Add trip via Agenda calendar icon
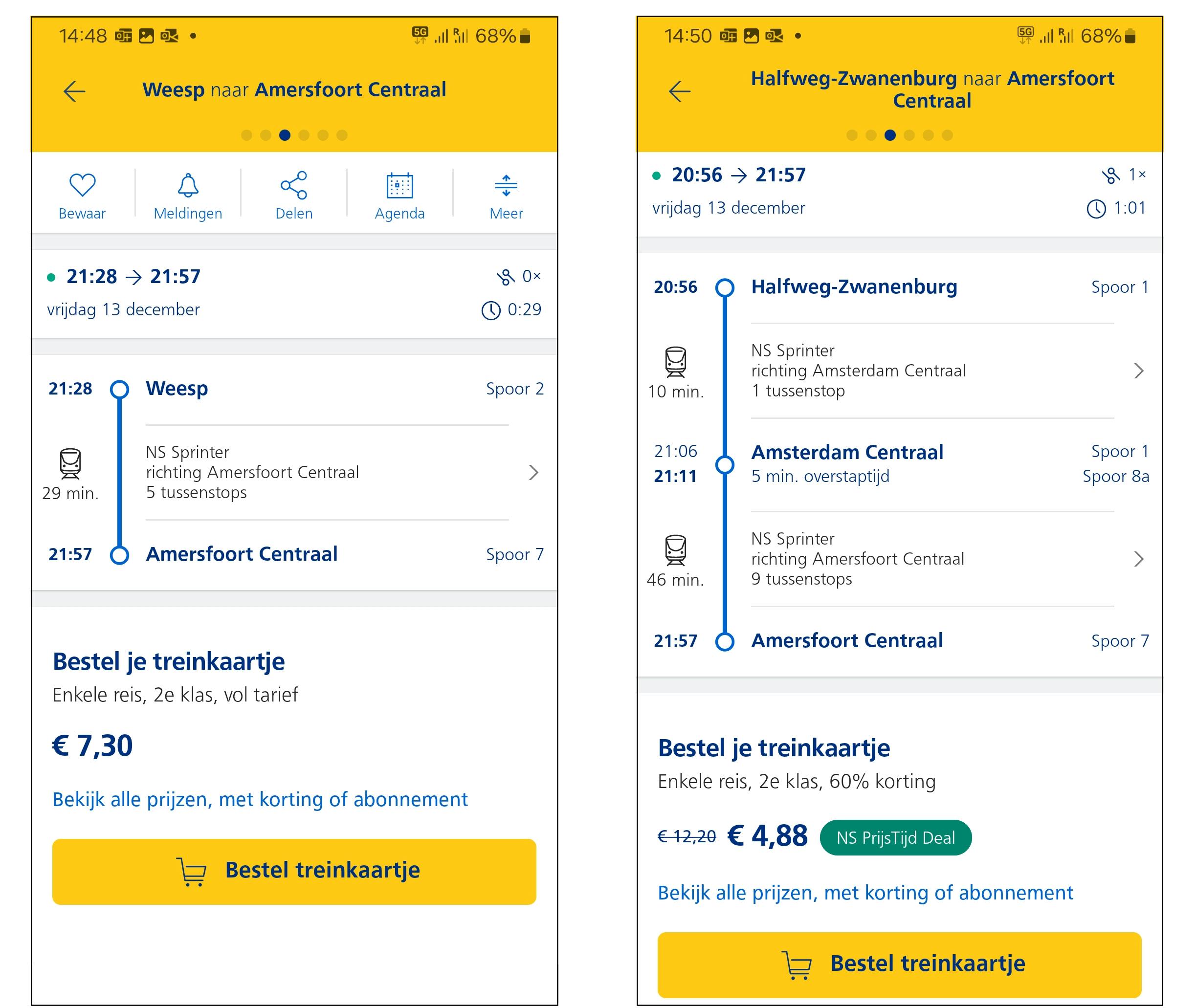1197x1008 pixels. [x=399, y=186]
